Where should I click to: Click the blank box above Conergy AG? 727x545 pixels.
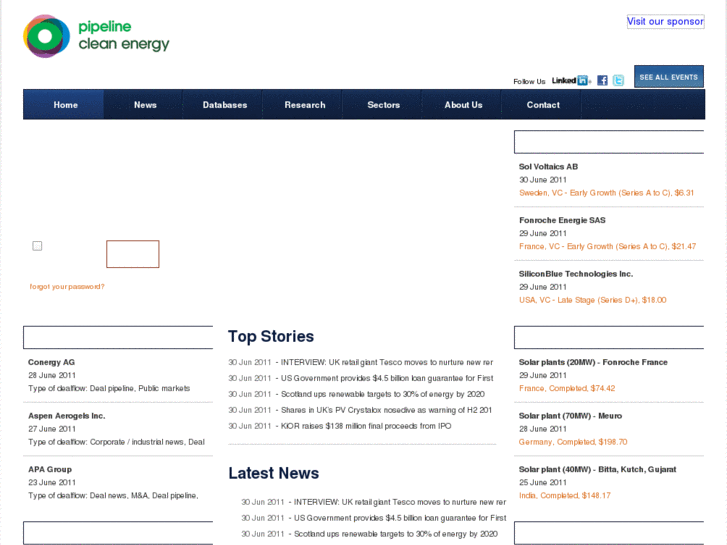(x=118, y=337)
